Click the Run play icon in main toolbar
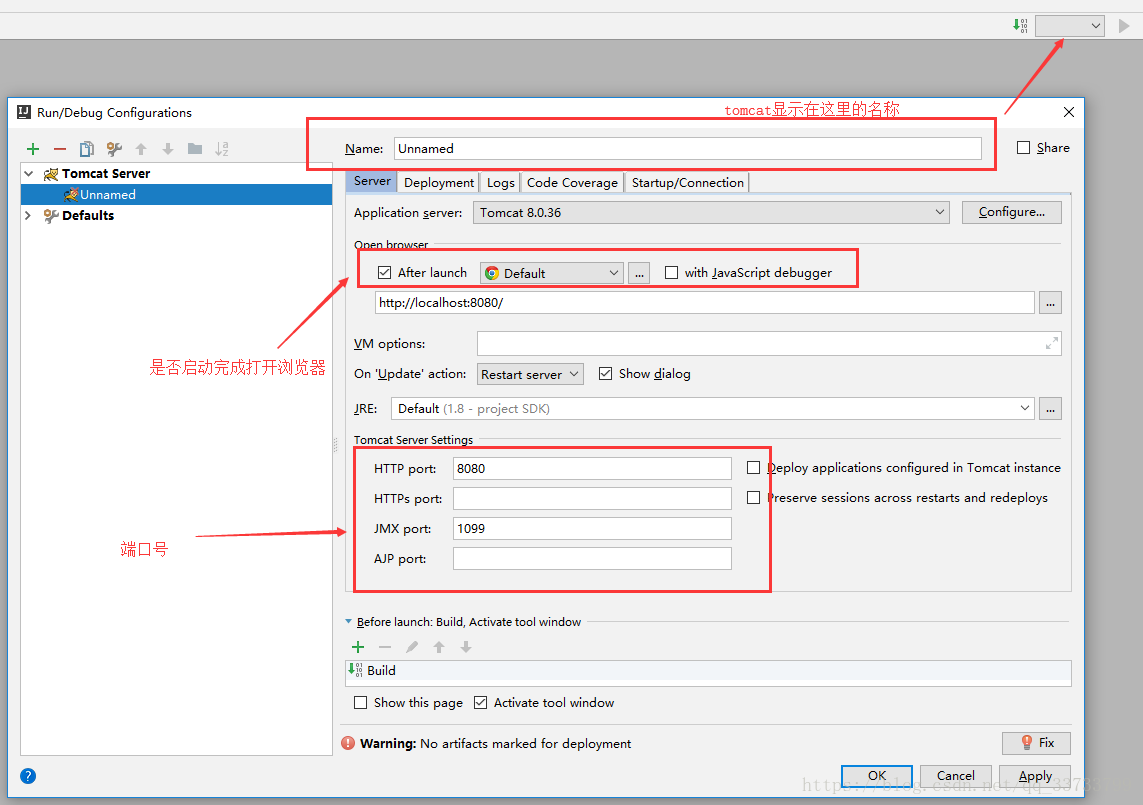This screenshot has height=805, width=1143. 1124,26
